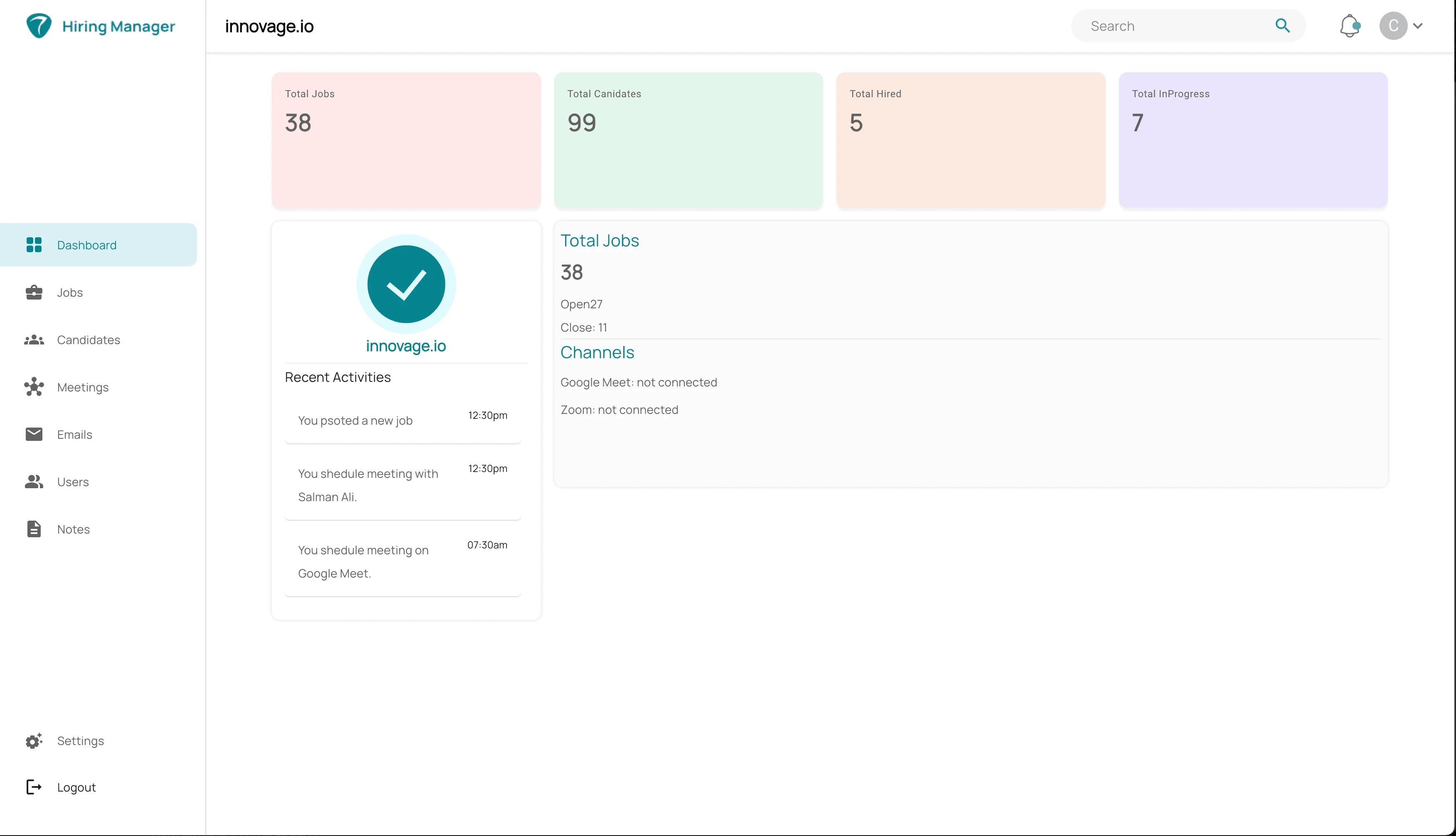Click the user avatar C

point(1393,26)
